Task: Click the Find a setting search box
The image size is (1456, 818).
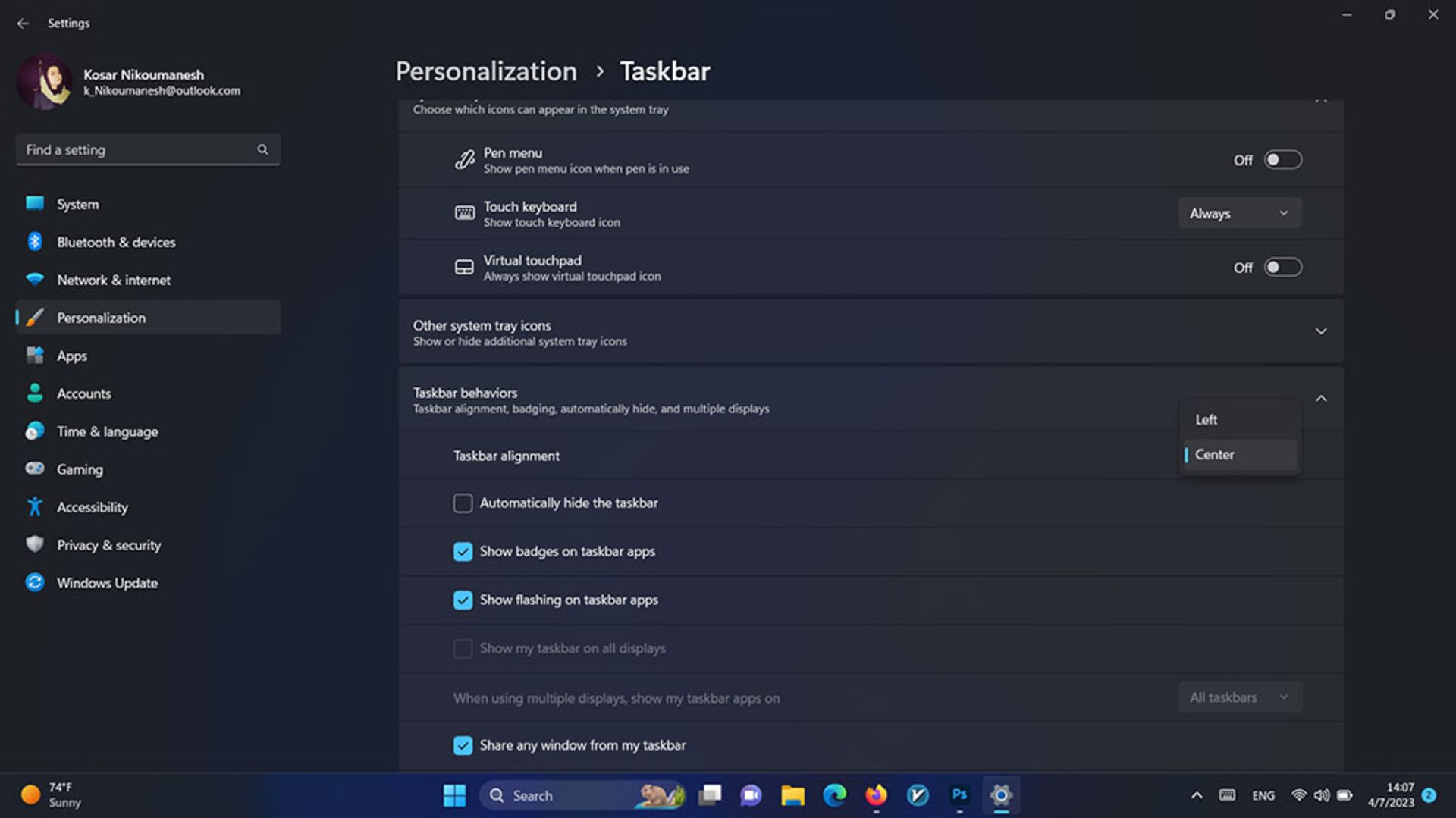Action: coord(136,150)
